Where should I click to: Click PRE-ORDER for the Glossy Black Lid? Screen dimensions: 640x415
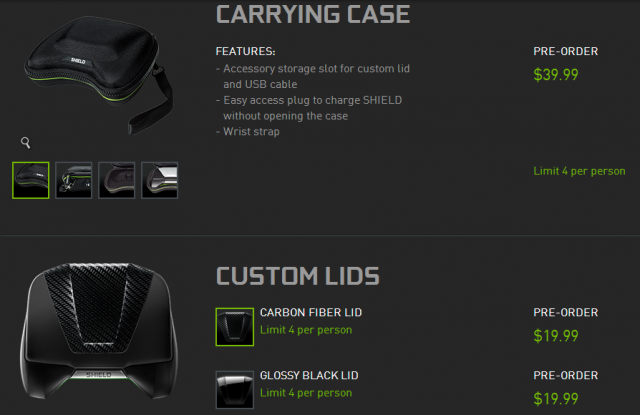(x=565, y=375)
